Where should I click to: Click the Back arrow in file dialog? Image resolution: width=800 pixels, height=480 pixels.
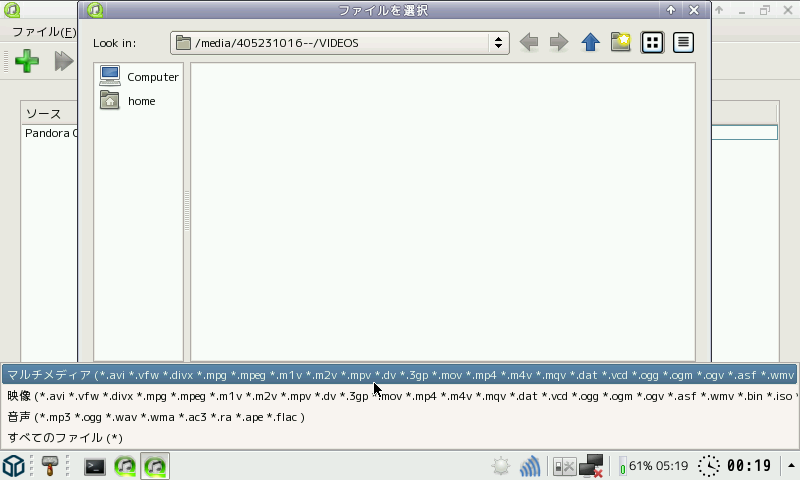pos(529,42)
